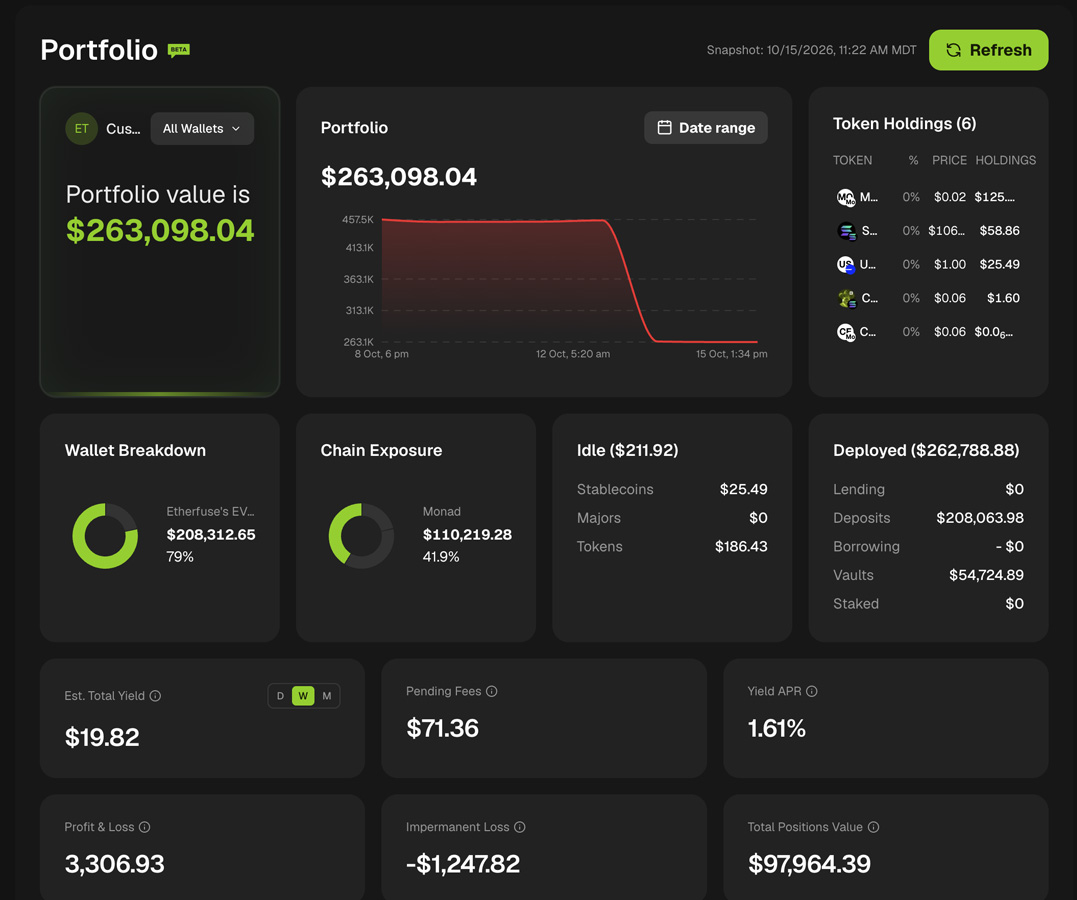Click the $25.49 token holdings value
The image size is (1077, 900).
click(999, 265)
